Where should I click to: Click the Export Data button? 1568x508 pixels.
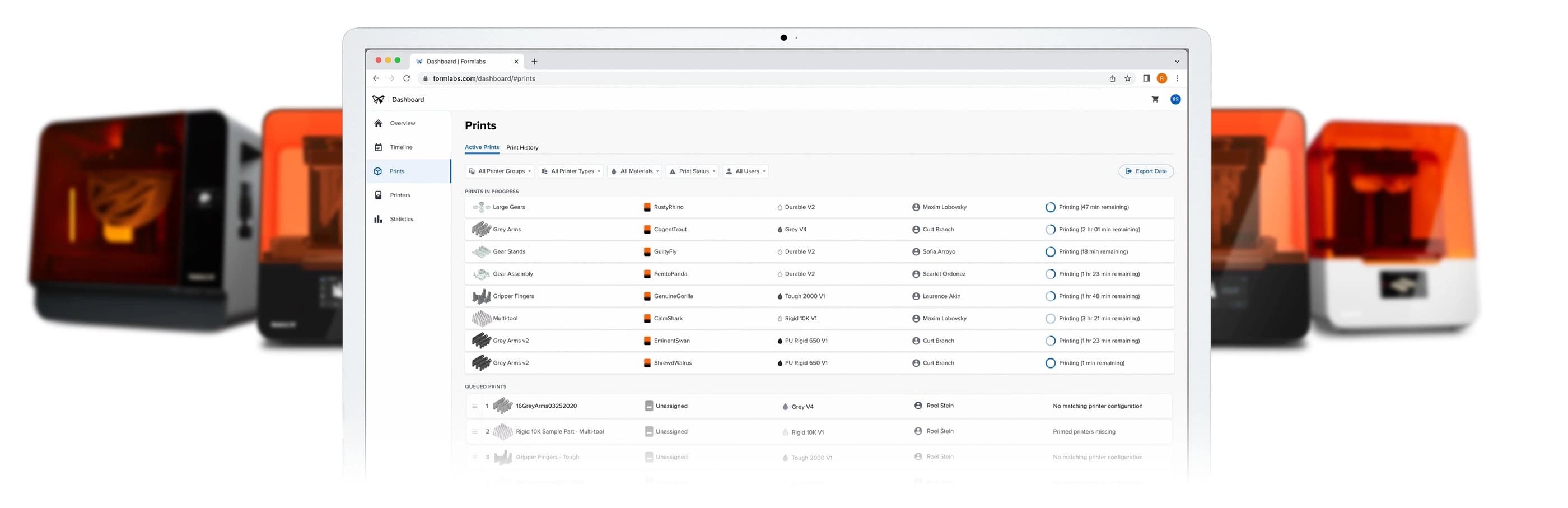[1146, 171]
